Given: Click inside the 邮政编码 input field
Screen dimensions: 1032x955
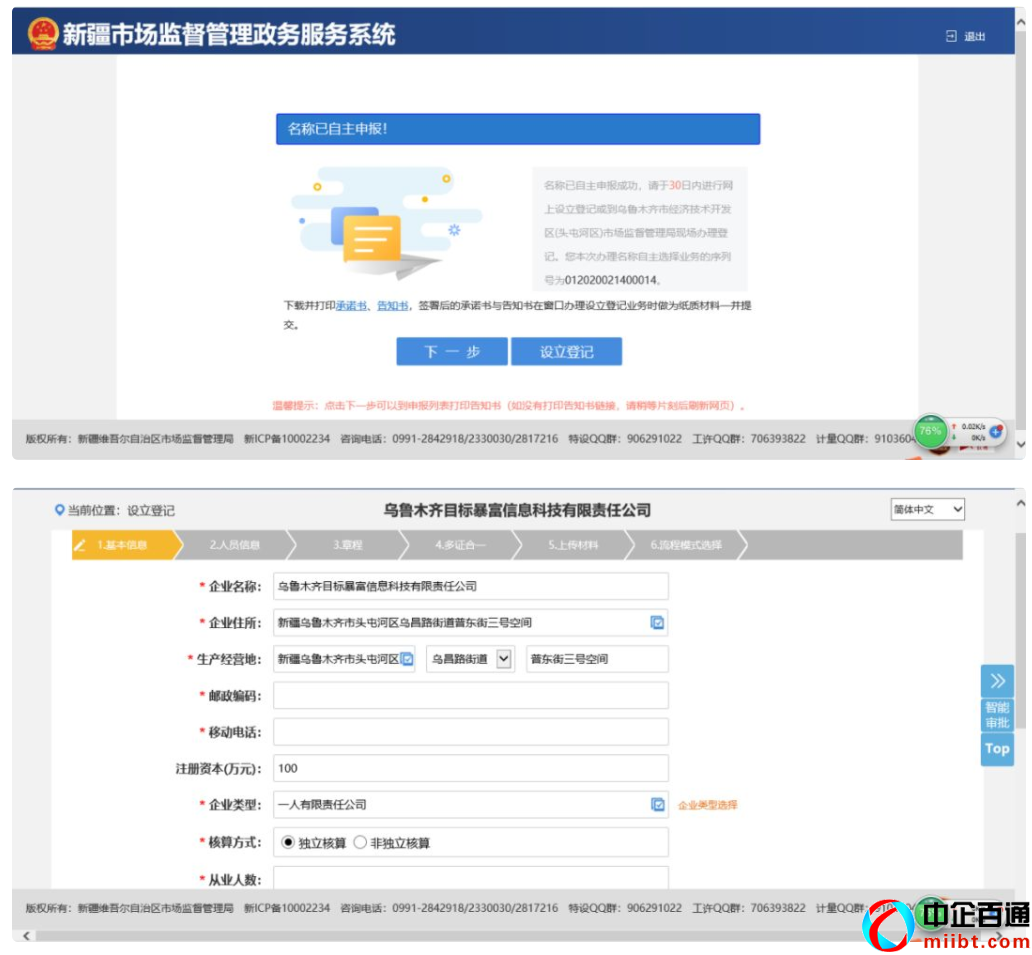Looking at the screenshot, I should pyautogui.click(x=470, y=695).
